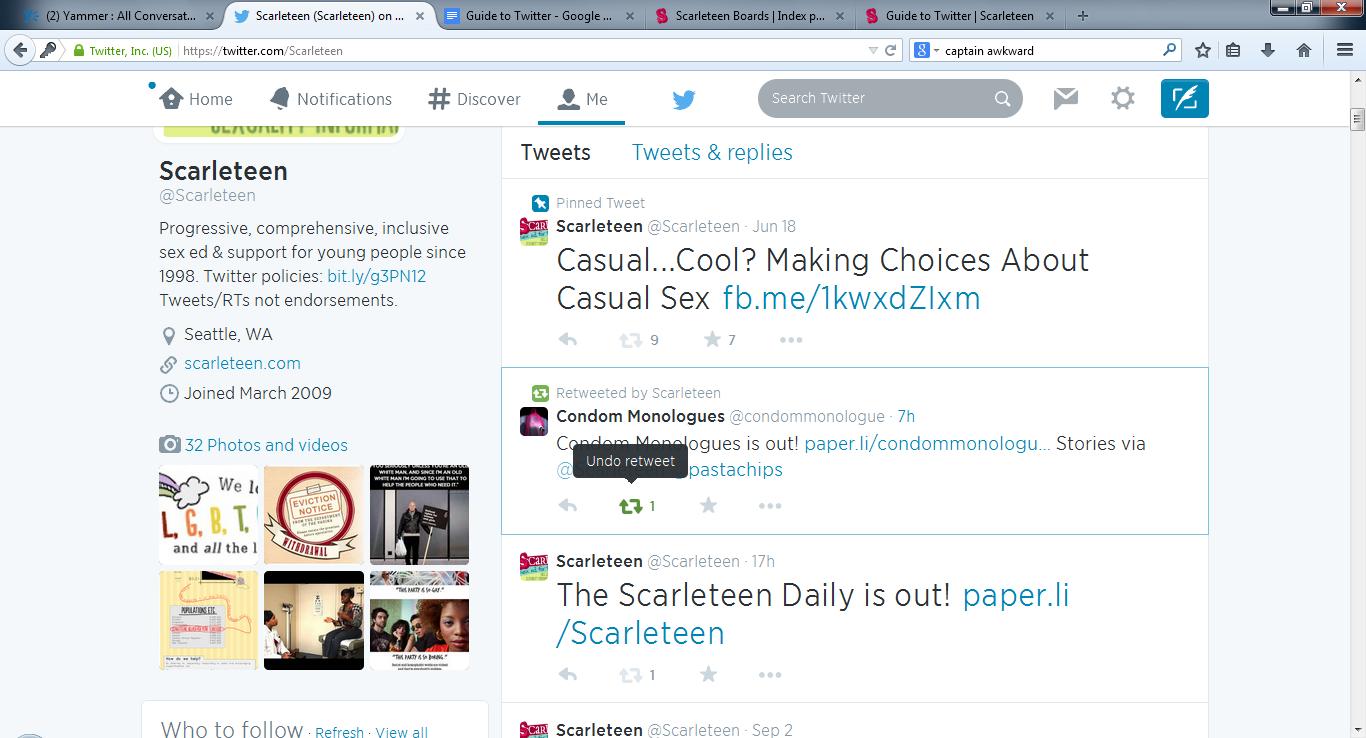Favorite The Scarleteen Daily tweet
Image resolution: width=1366 pixels, height=738 pixels.
709,675
